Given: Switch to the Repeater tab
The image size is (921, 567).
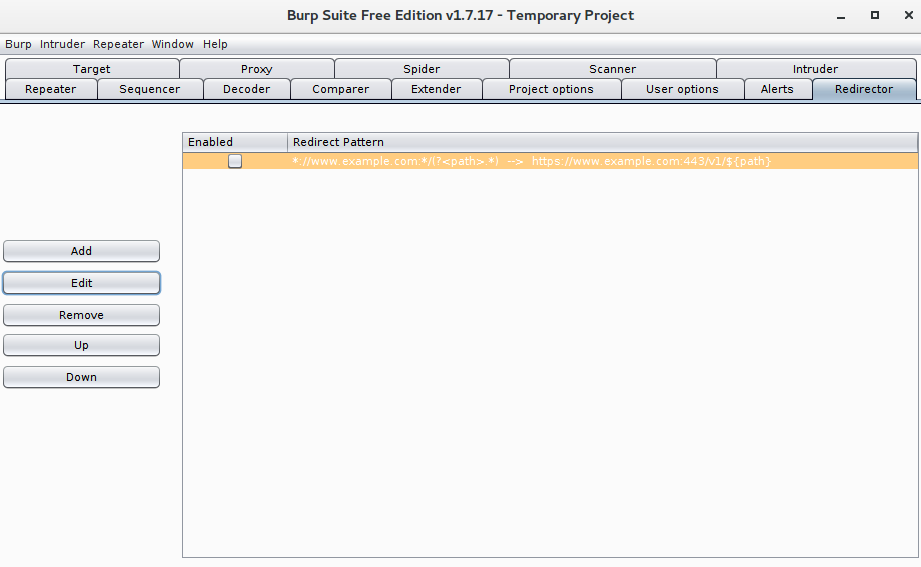Looking at the screenshot, I should [51, 89].
